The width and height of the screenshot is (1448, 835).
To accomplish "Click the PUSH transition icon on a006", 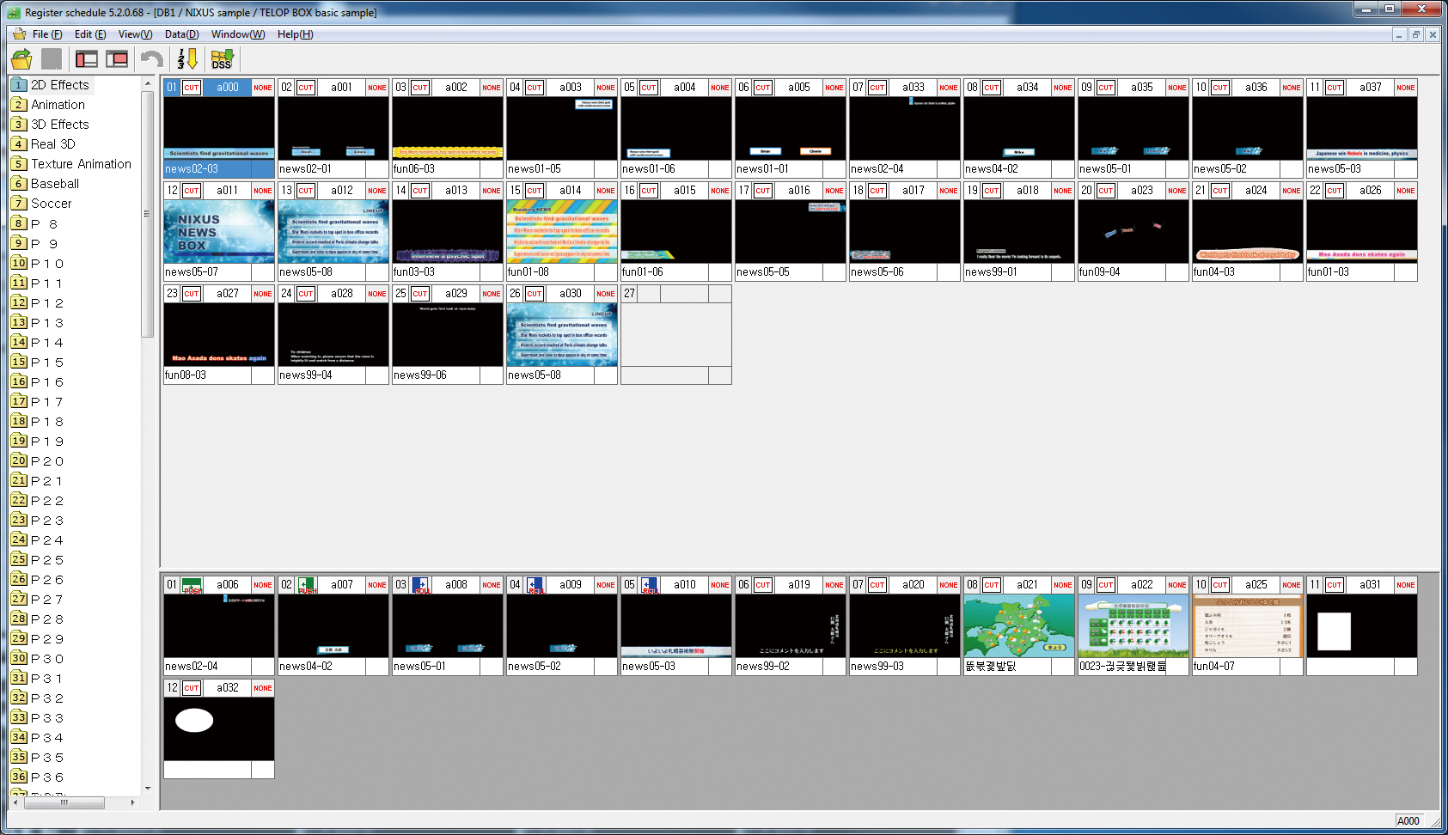I will pos(192,585).
